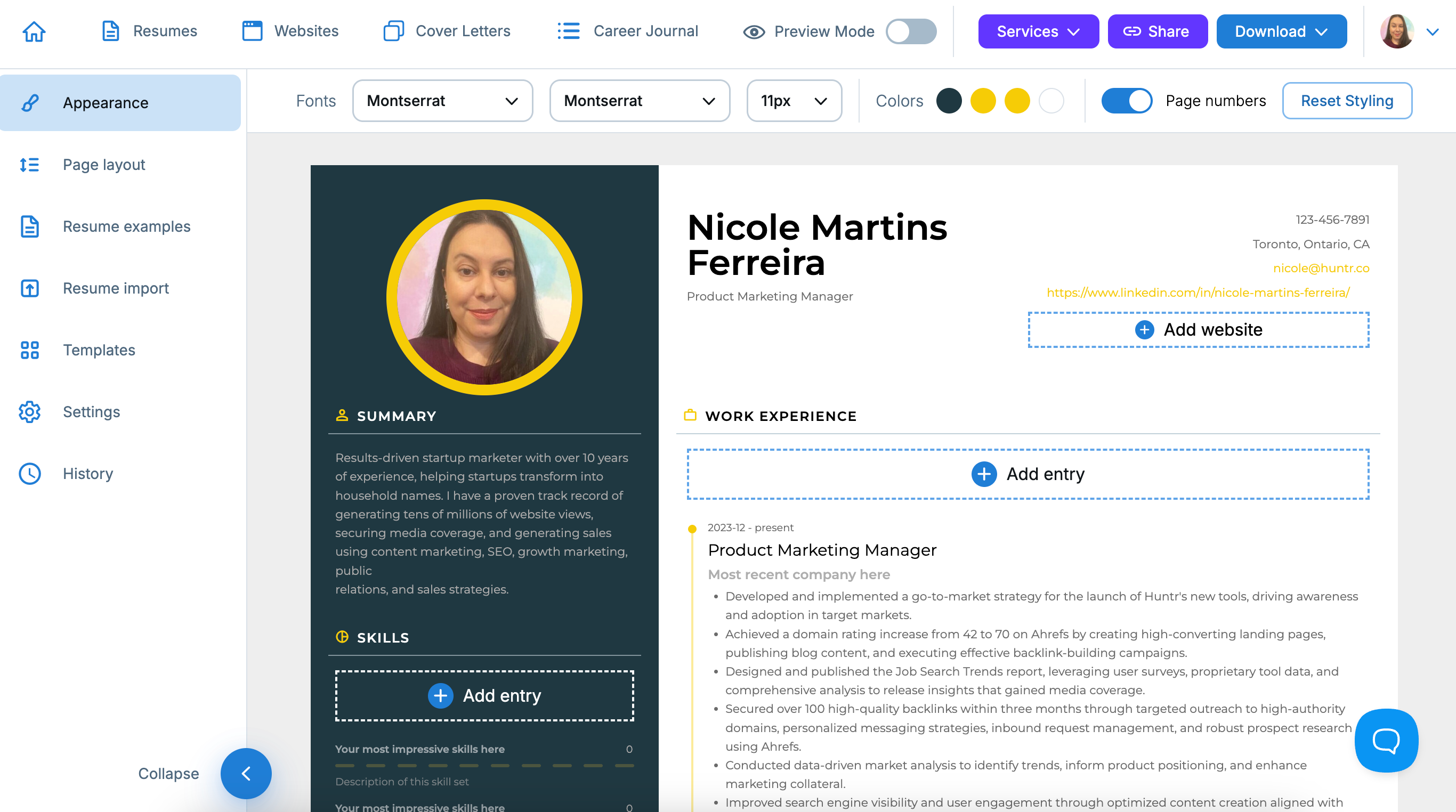Click Add website in contact section
The width and height of the screenshot is (1456, 812).
(1198, 329)
